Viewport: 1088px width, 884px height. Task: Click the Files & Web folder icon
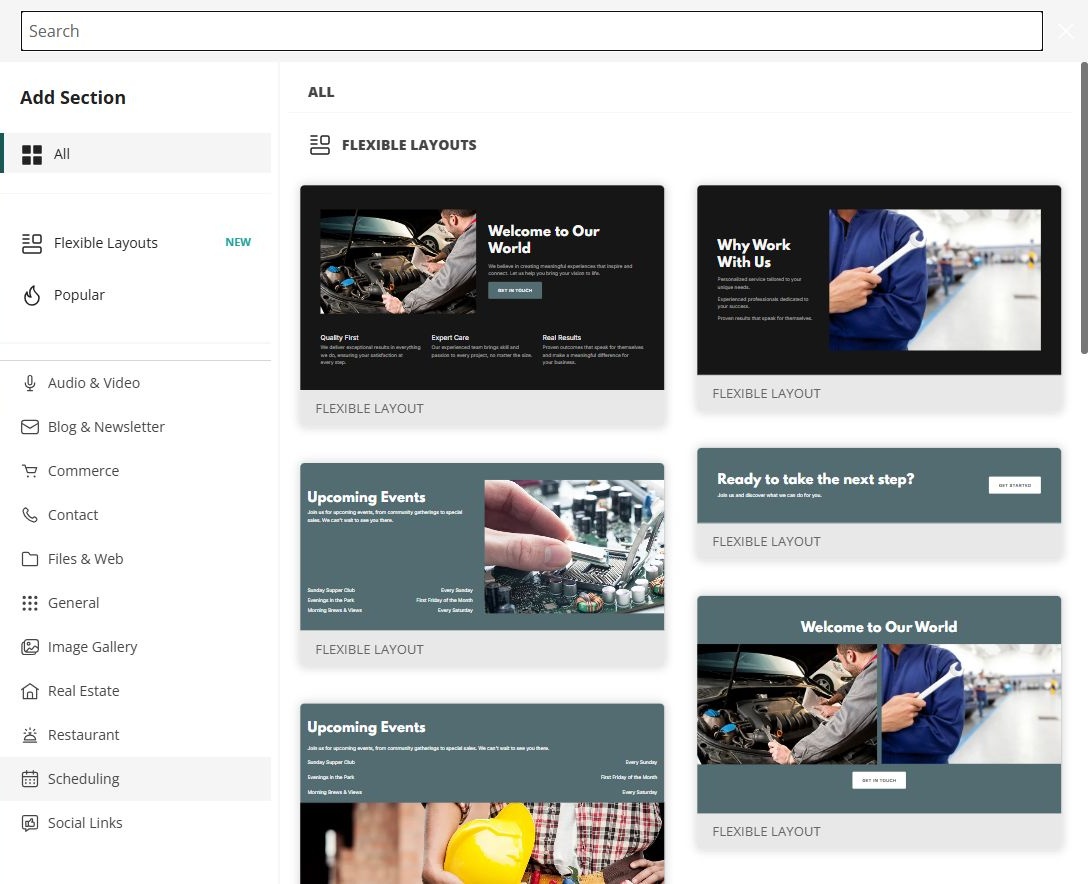30,559
